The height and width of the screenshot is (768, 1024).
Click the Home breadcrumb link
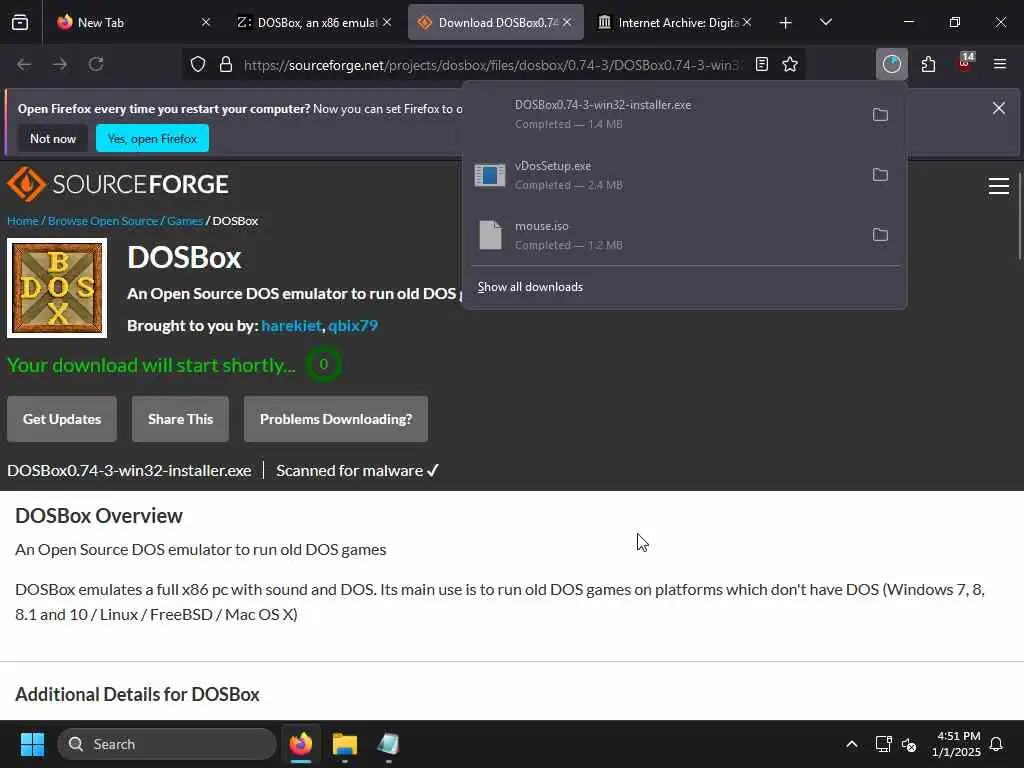(22, 221)
